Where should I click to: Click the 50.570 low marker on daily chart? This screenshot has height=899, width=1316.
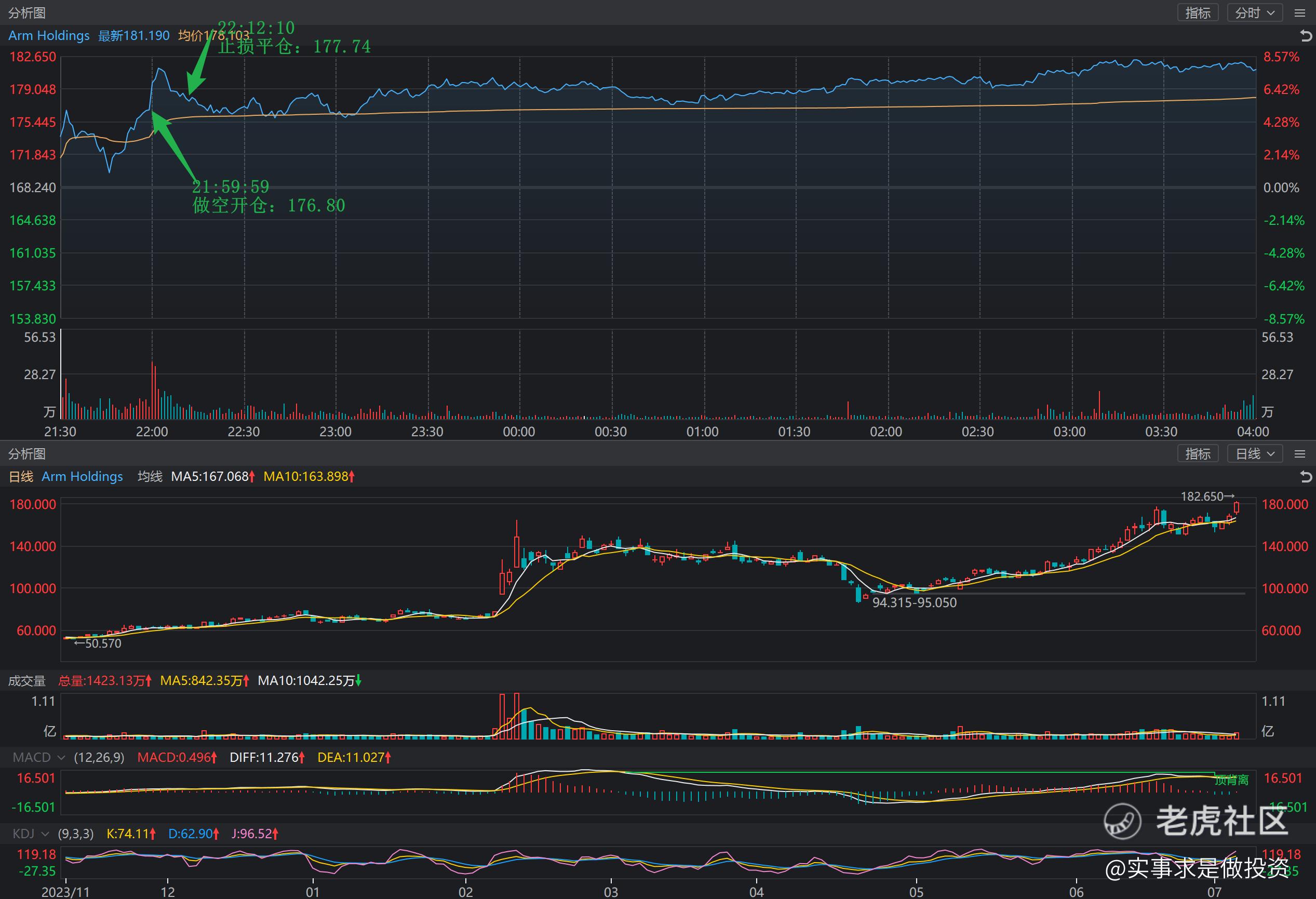tap(98, 643)
